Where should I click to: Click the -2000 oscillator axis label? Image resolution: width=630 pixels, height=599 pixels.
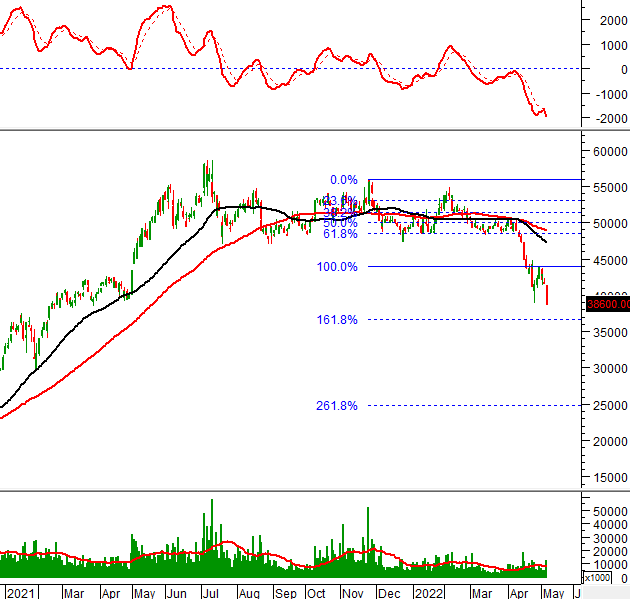(608, 119)
